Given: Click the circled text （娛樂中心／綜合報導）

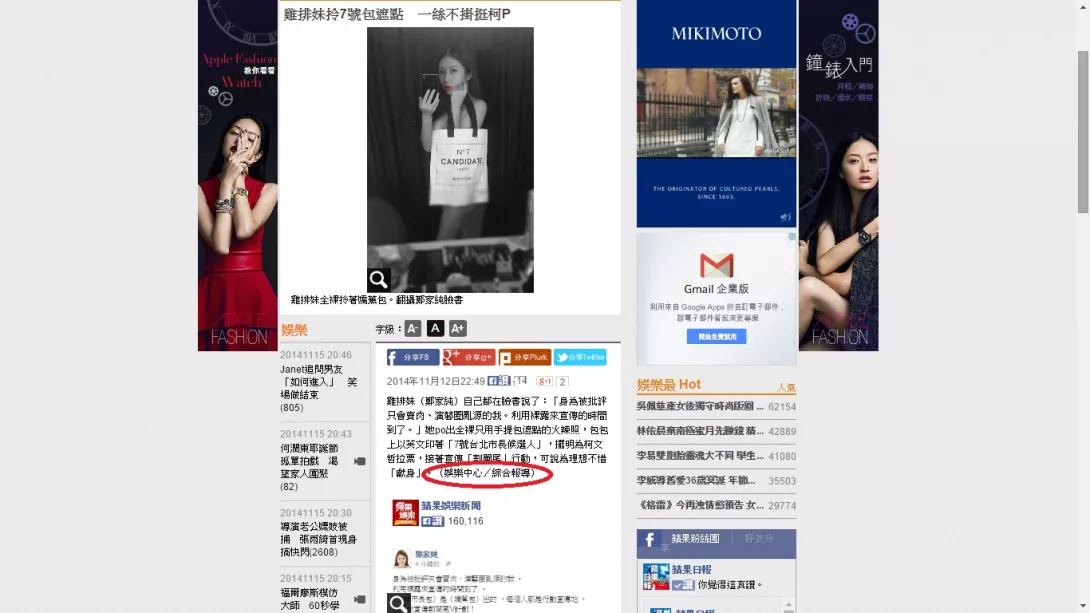Looking at the screenshot, I should point(487,473).
